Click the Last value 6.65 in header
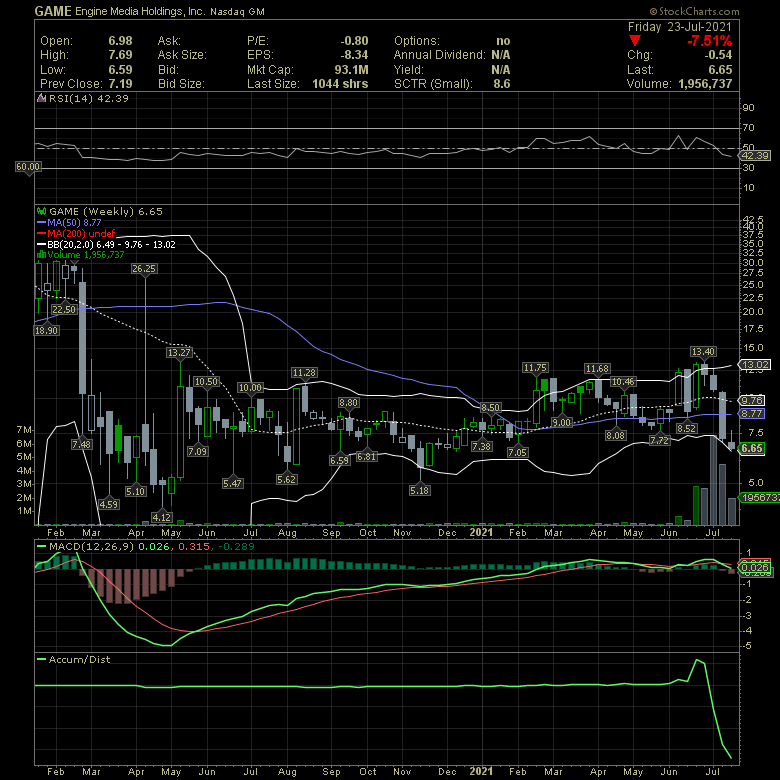The width and height of the screenshot is (780, 780). pos(720,70)
